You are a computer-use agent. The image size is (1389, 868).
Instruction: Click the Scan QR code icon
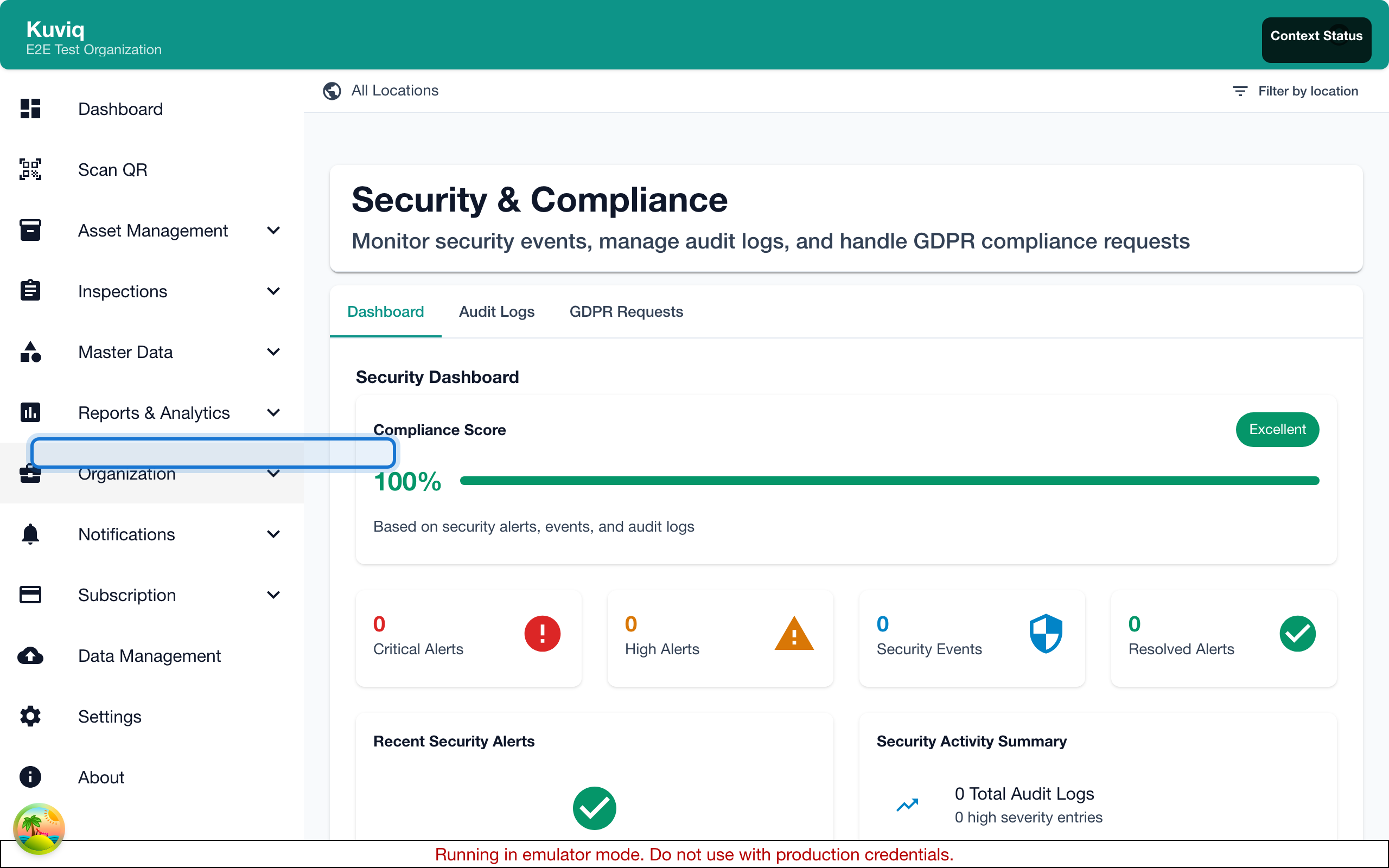[30, 169]
